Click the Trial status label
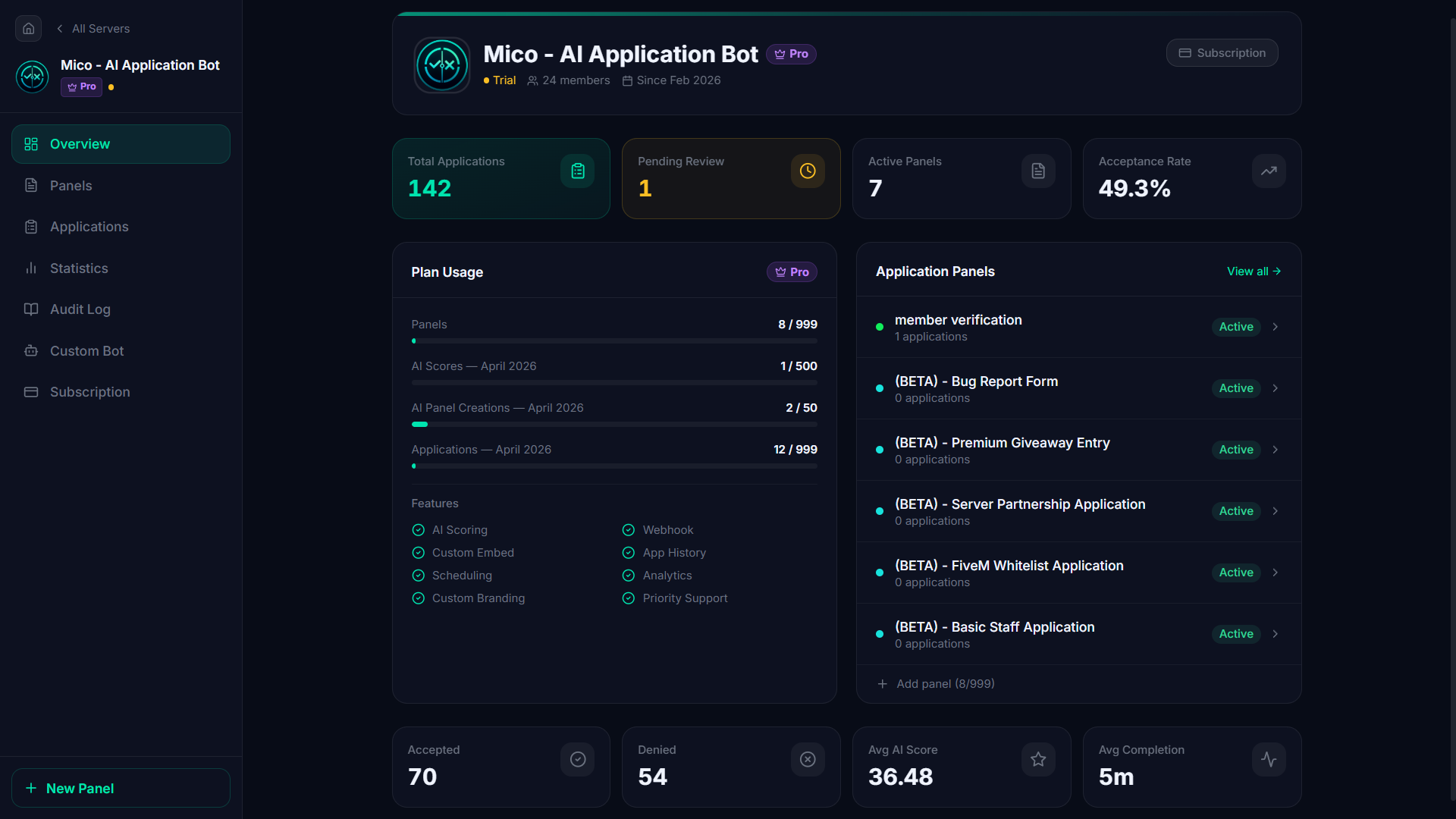This screenshot has width=1456, height=819. point(500,80)
